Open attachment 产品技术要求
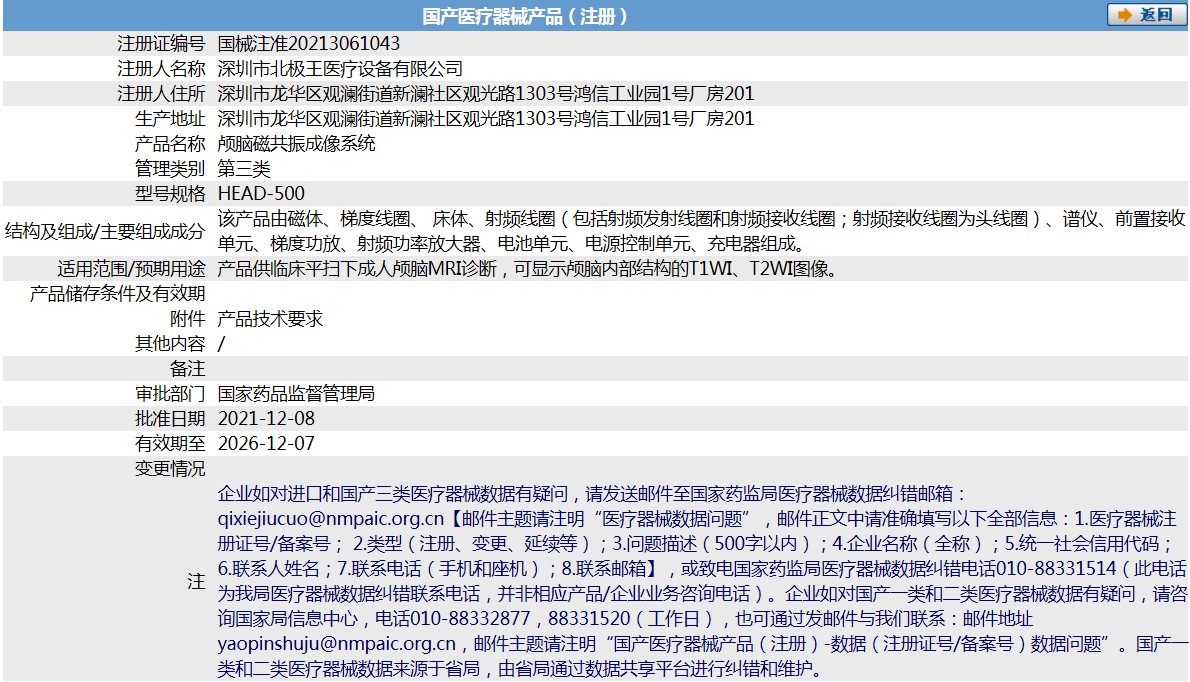 (x=270, y=319)
